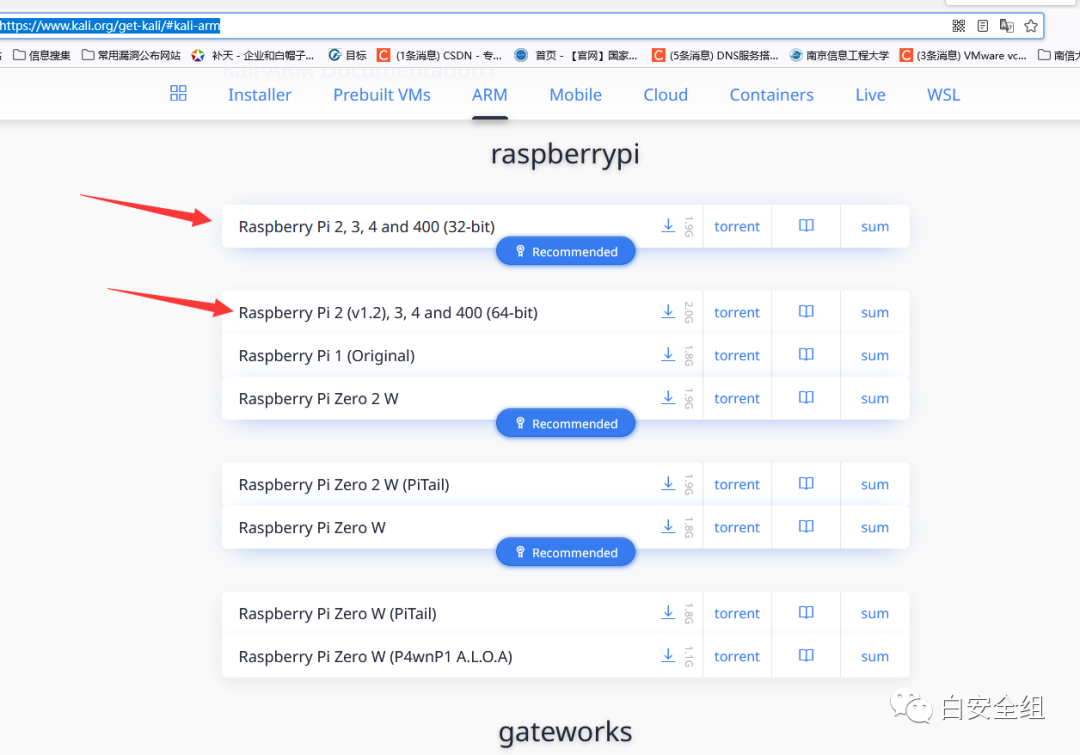Go to the Cloud tab

coord(665,95)
